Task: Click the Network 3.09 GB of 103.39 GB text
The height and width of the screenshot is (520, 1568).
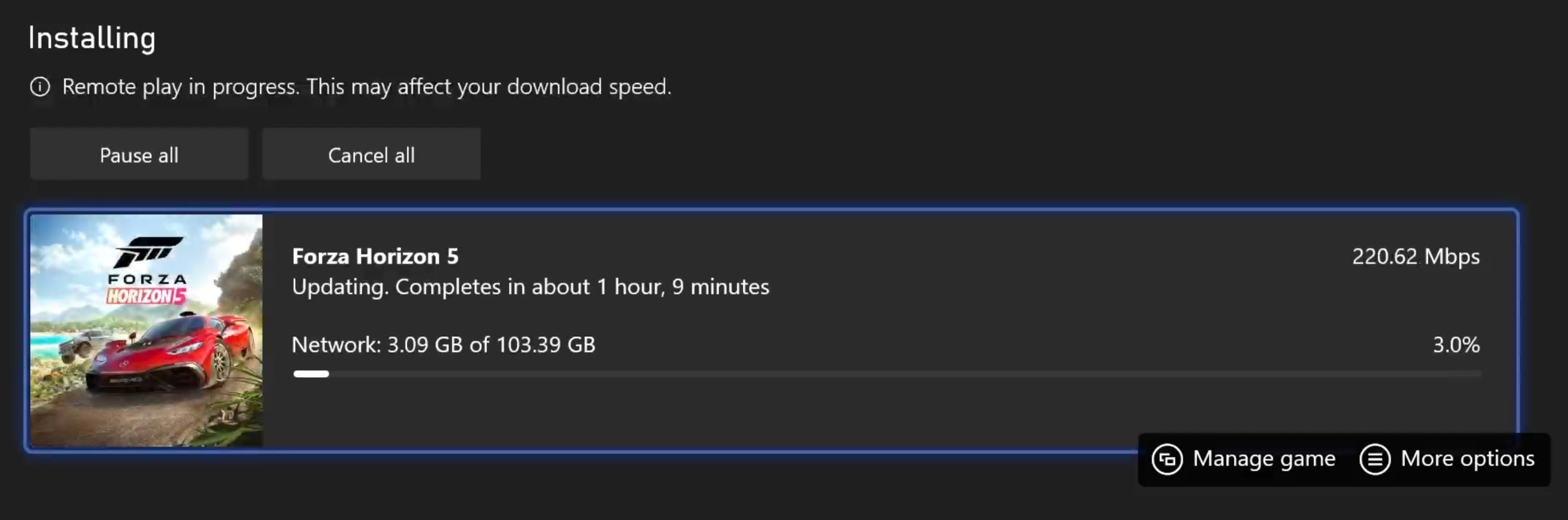Action: point(443,344)
